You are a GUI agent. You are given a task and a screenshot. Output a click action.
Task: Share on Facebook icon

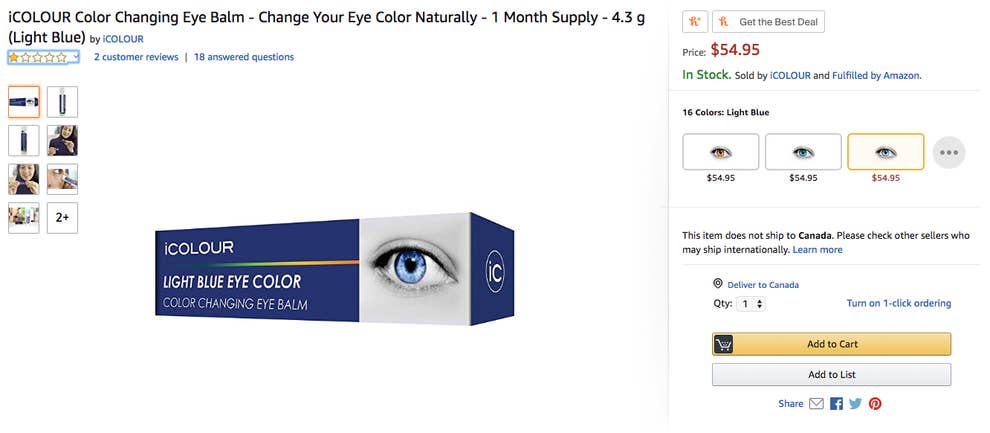pos(836,404)
